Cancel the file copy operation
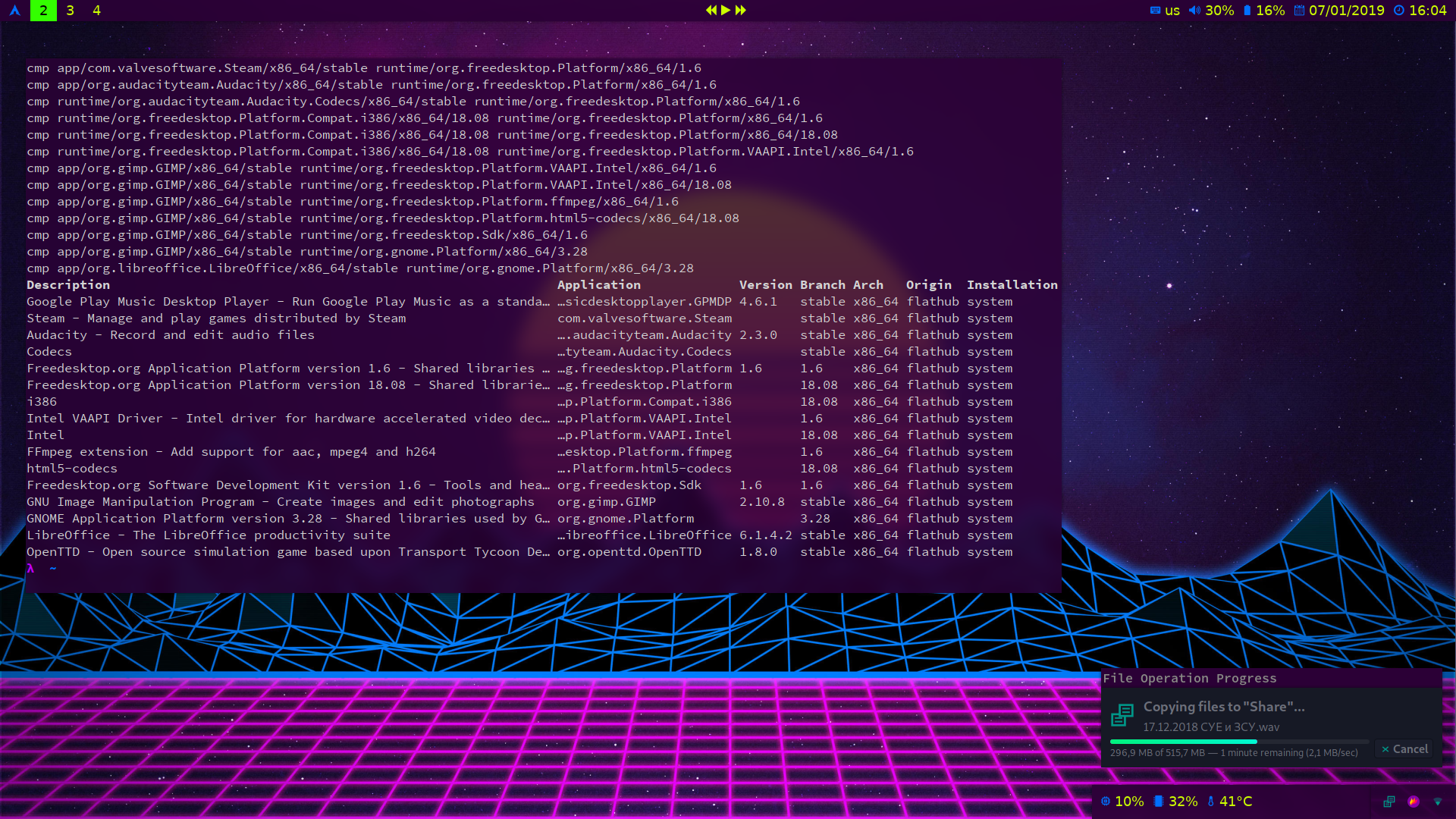 pyautogui.click(x=1404, y=749)
